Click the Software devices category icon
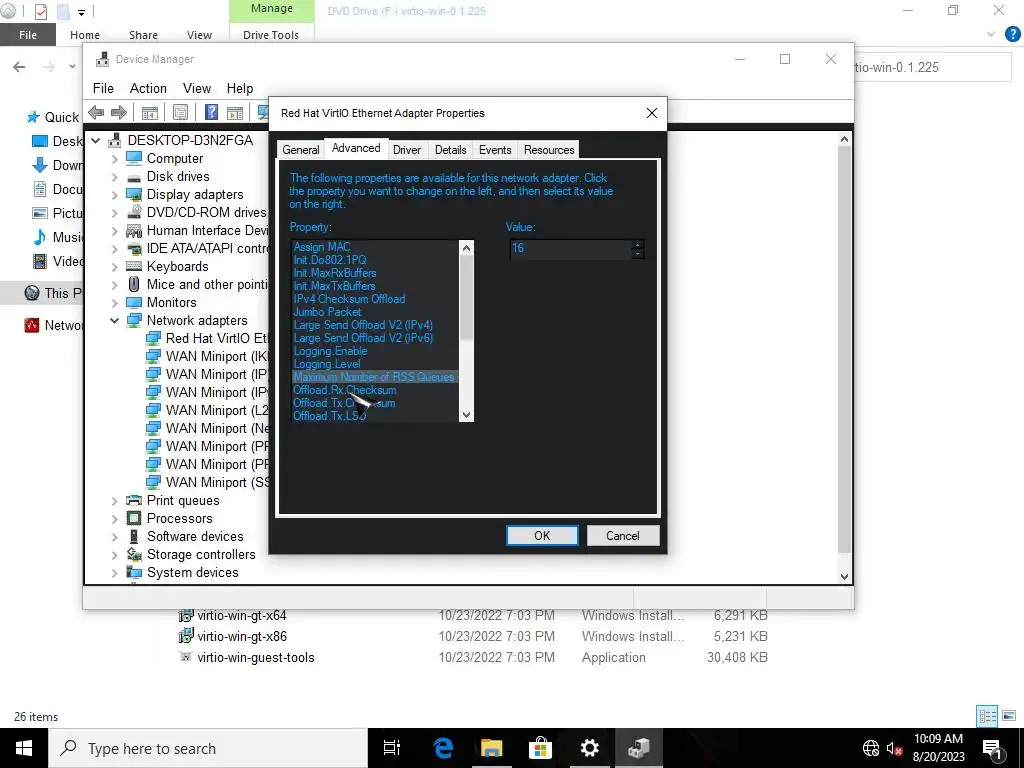The image size is (1024, 768). pos(134,536)
